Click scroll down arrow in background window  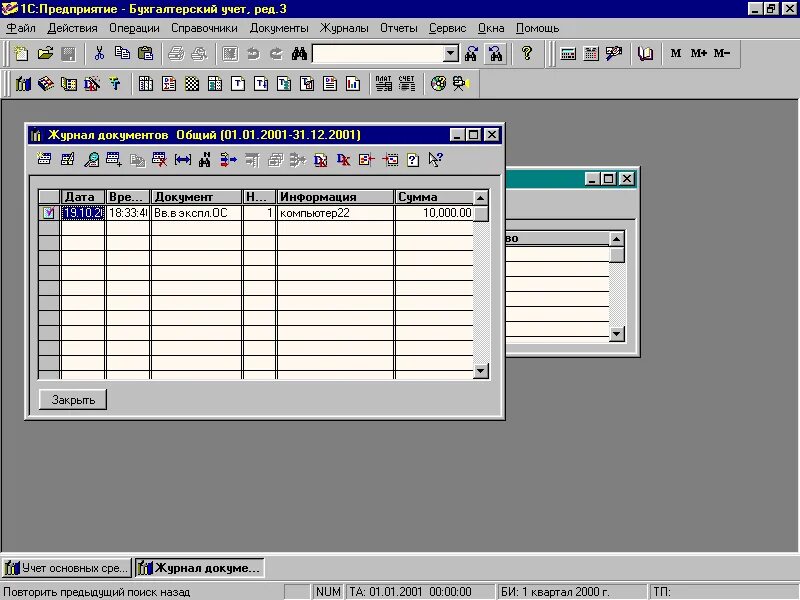pos(617,334)
